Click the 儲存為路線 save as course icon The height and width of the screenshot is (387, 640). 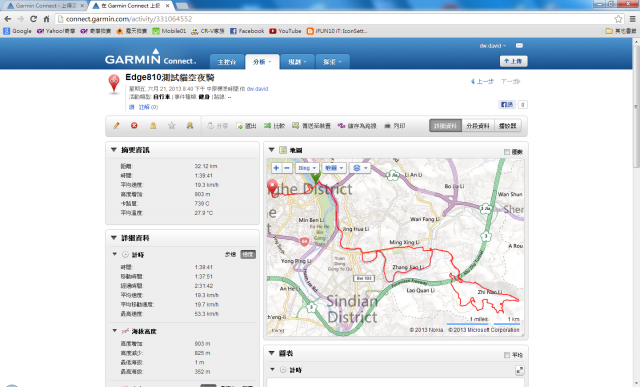[x=341, y=126]
